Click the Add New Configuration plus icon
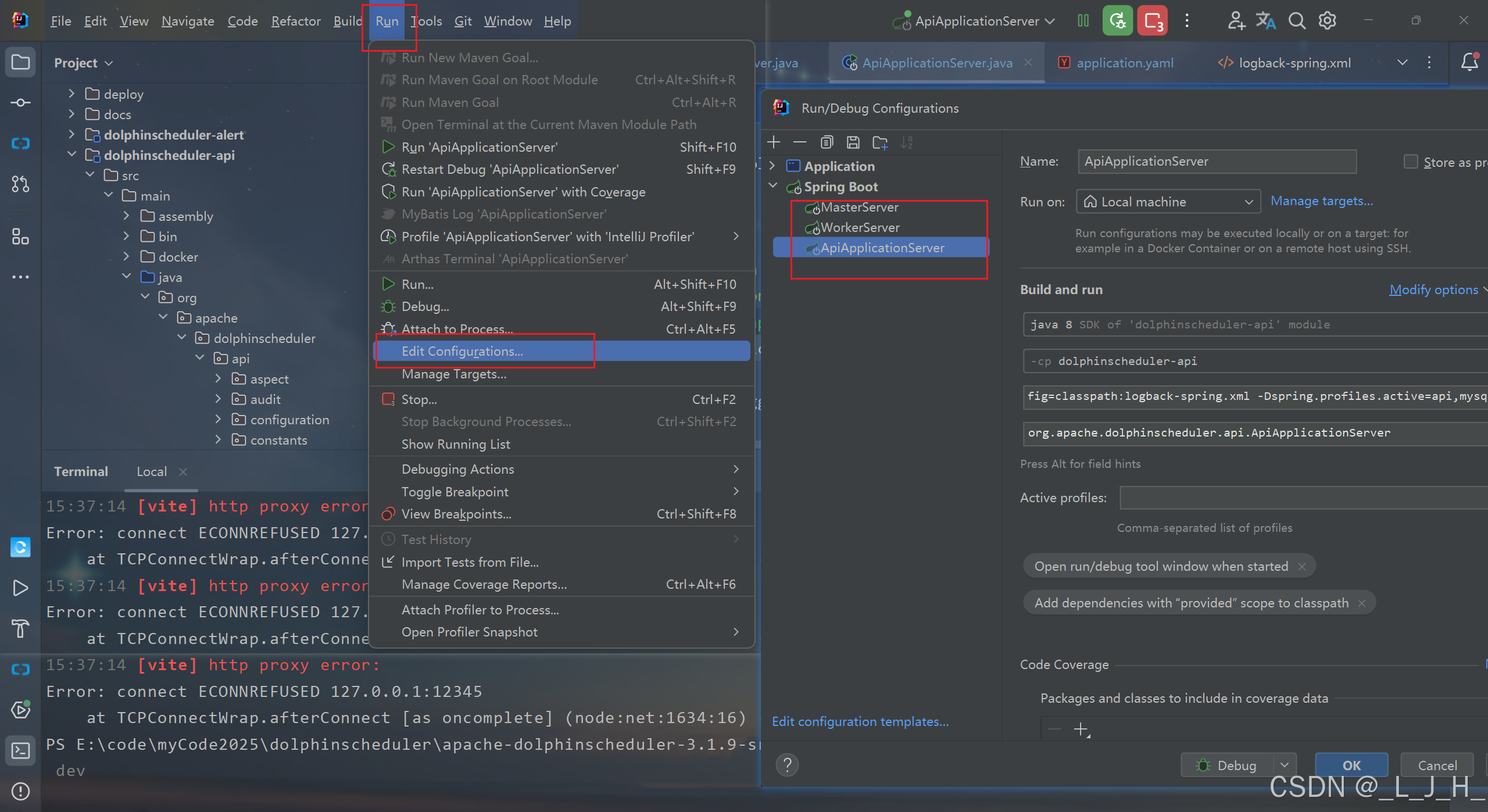 [774, 142]
